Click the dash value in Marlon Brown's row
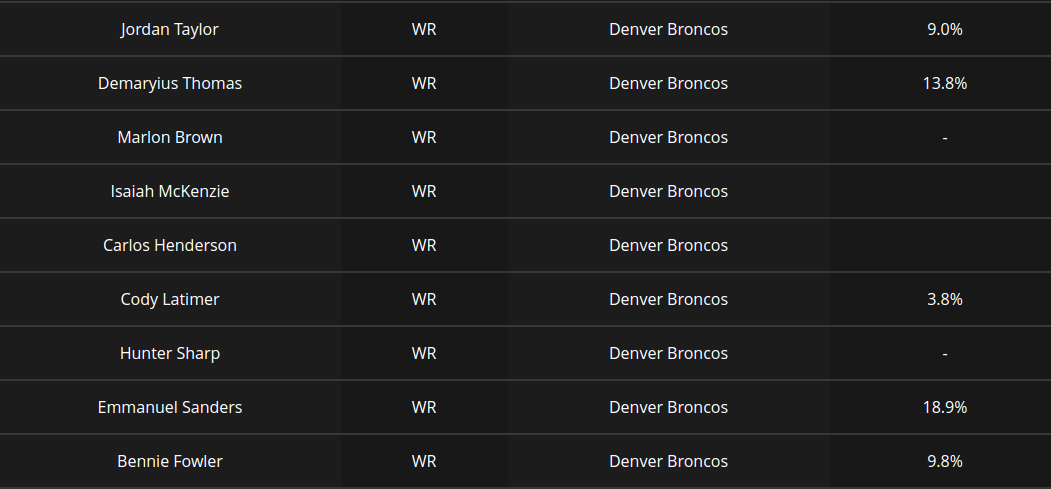This screenshot has height=489, width=1051. pyautogui.click(x=945, y=137)
